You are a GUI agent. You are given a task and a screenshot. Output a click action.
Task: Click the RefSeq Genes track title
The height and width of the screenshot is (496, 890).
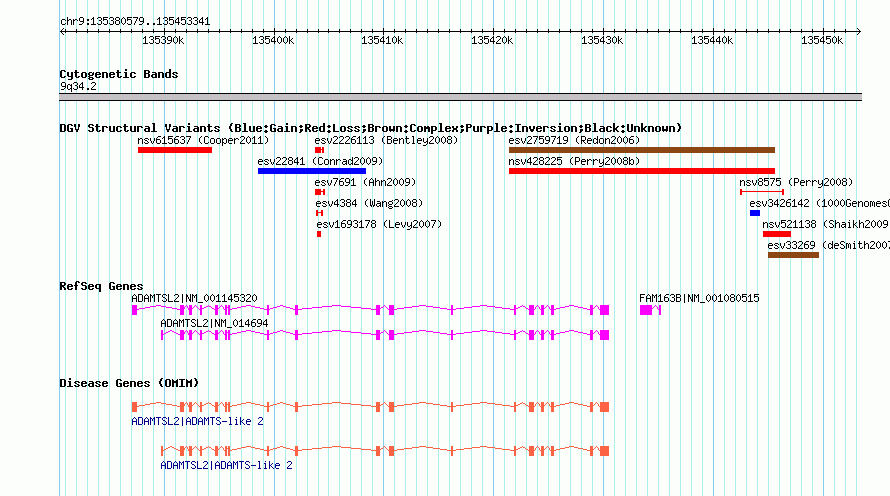click(101, 286)
